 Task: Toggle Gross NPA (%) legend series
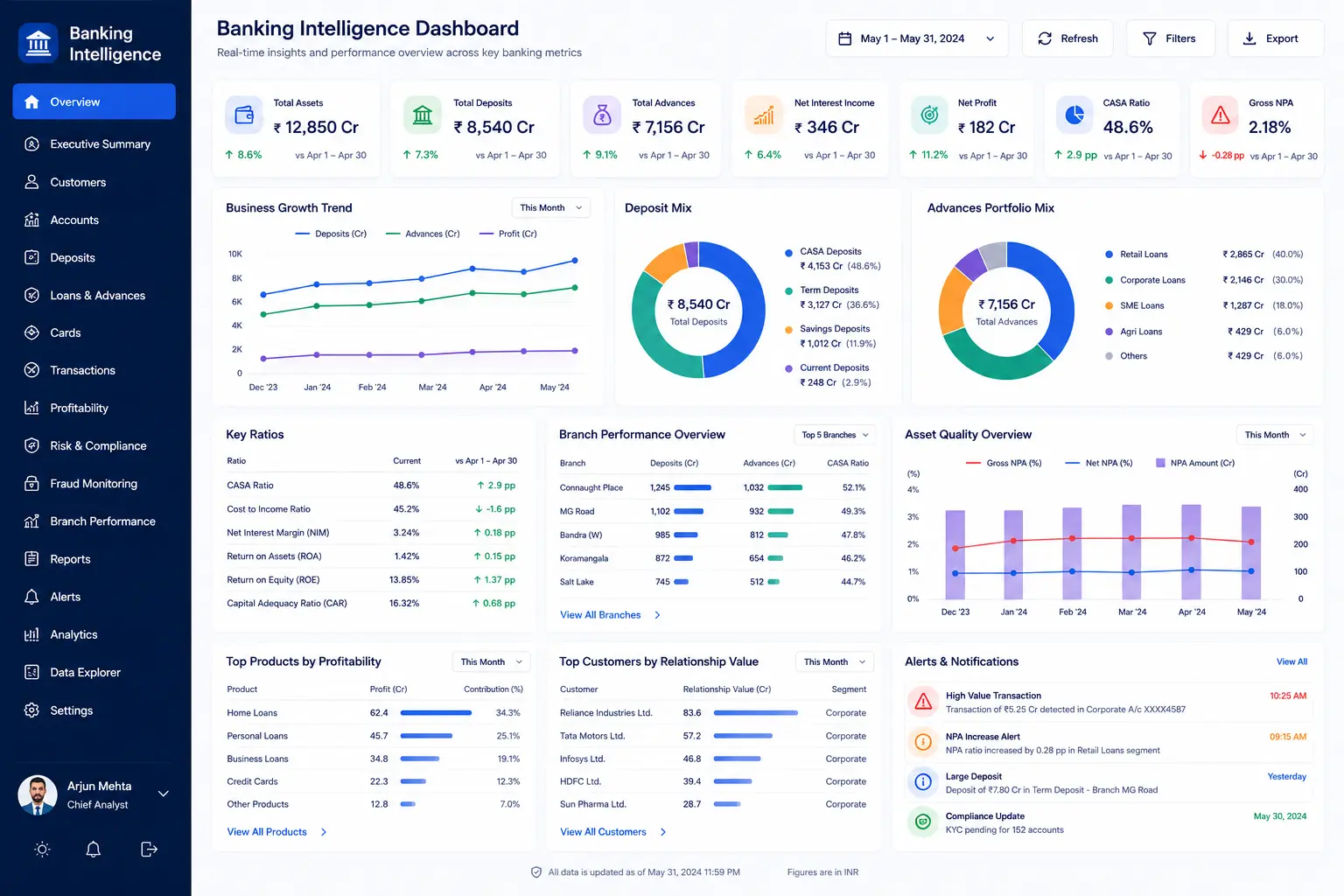1004,463
